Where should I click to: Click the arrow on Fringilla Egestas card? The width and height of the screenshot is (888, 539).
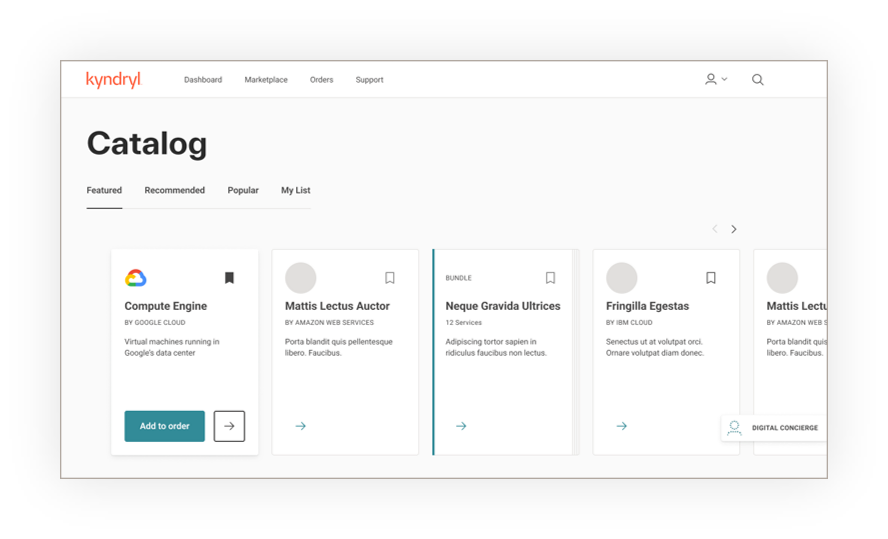622,426
